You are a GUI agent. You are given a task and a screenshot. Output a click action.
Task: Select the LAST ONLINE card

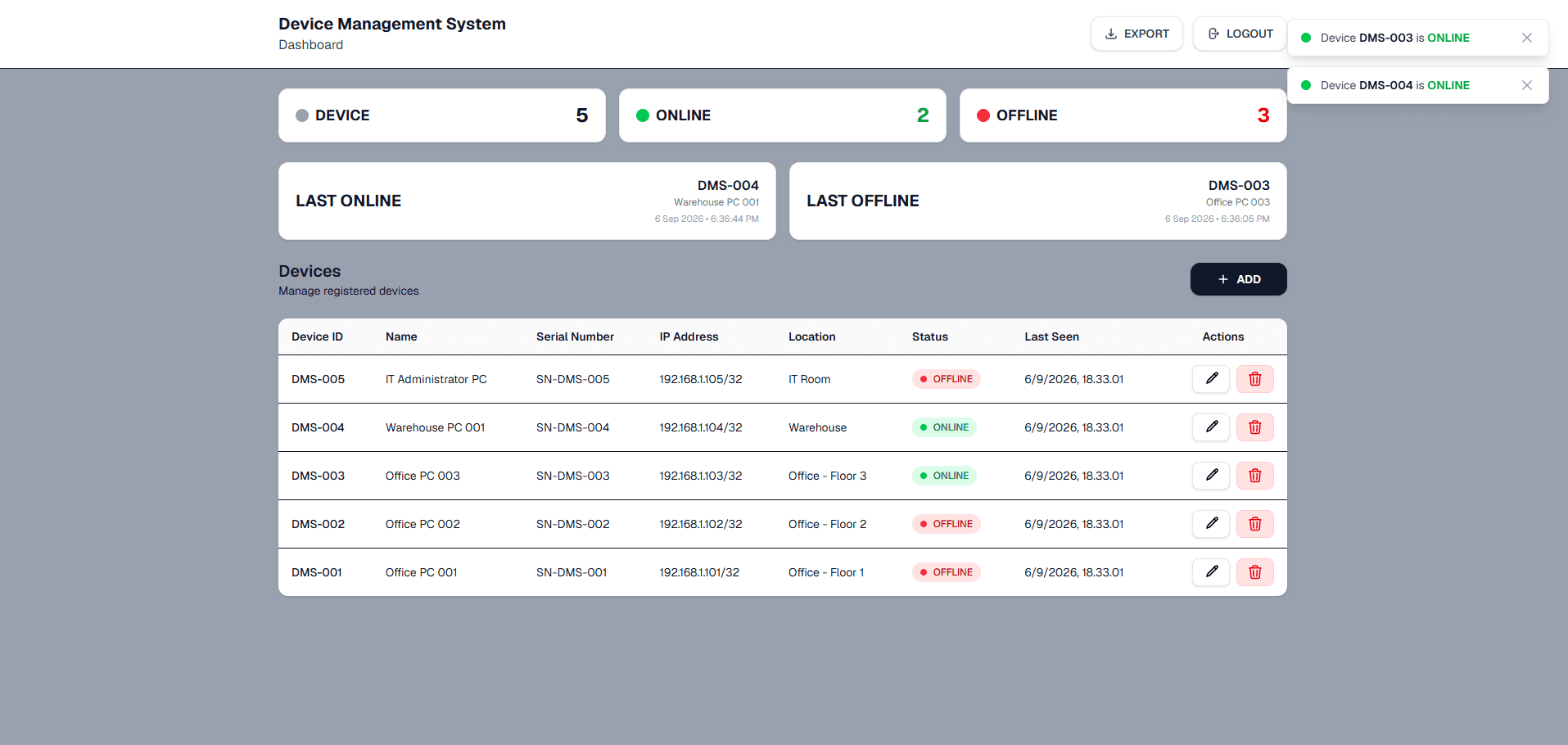[527, 201]
